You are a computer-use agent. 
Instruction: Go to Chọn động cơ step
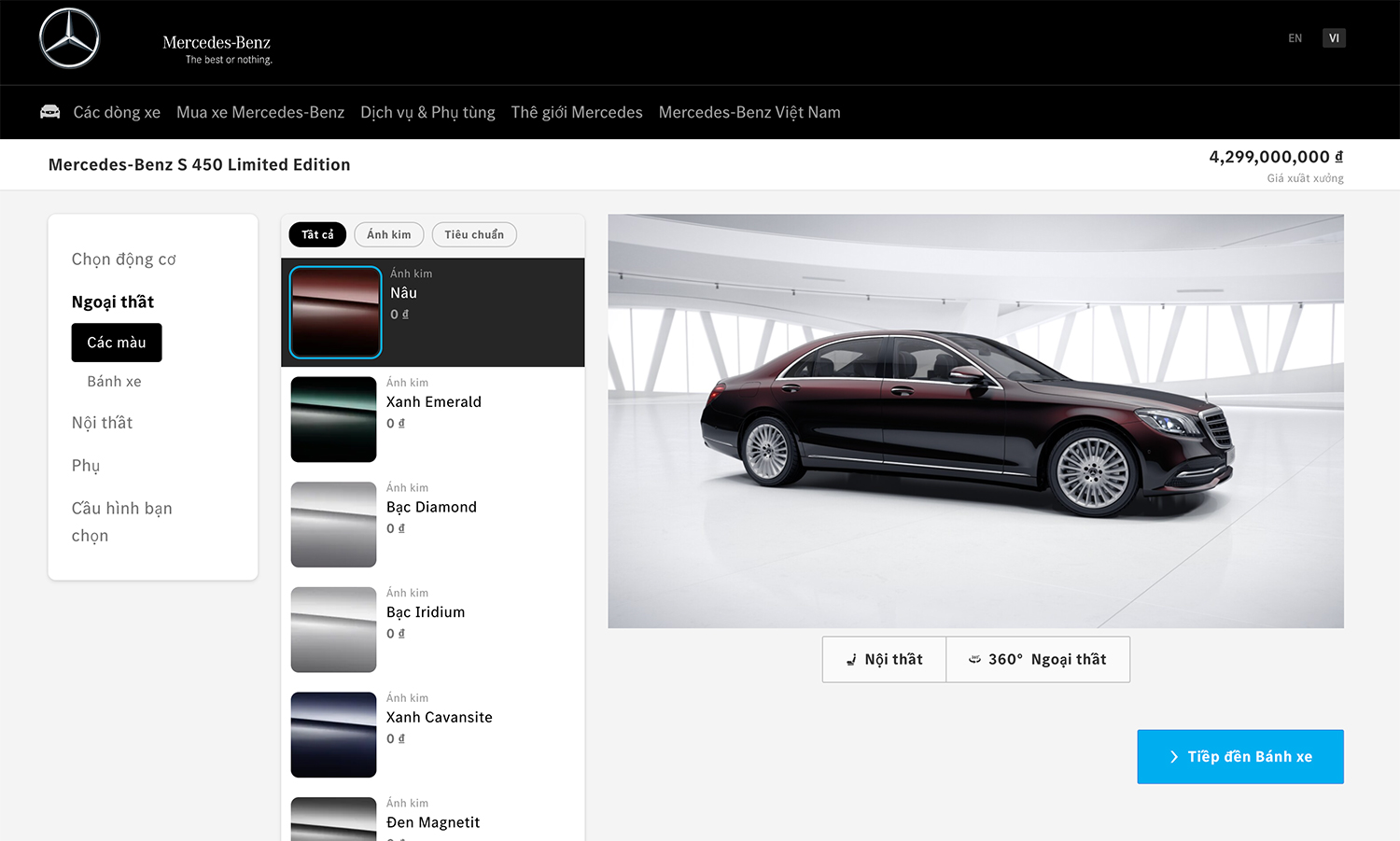(124, 259)
